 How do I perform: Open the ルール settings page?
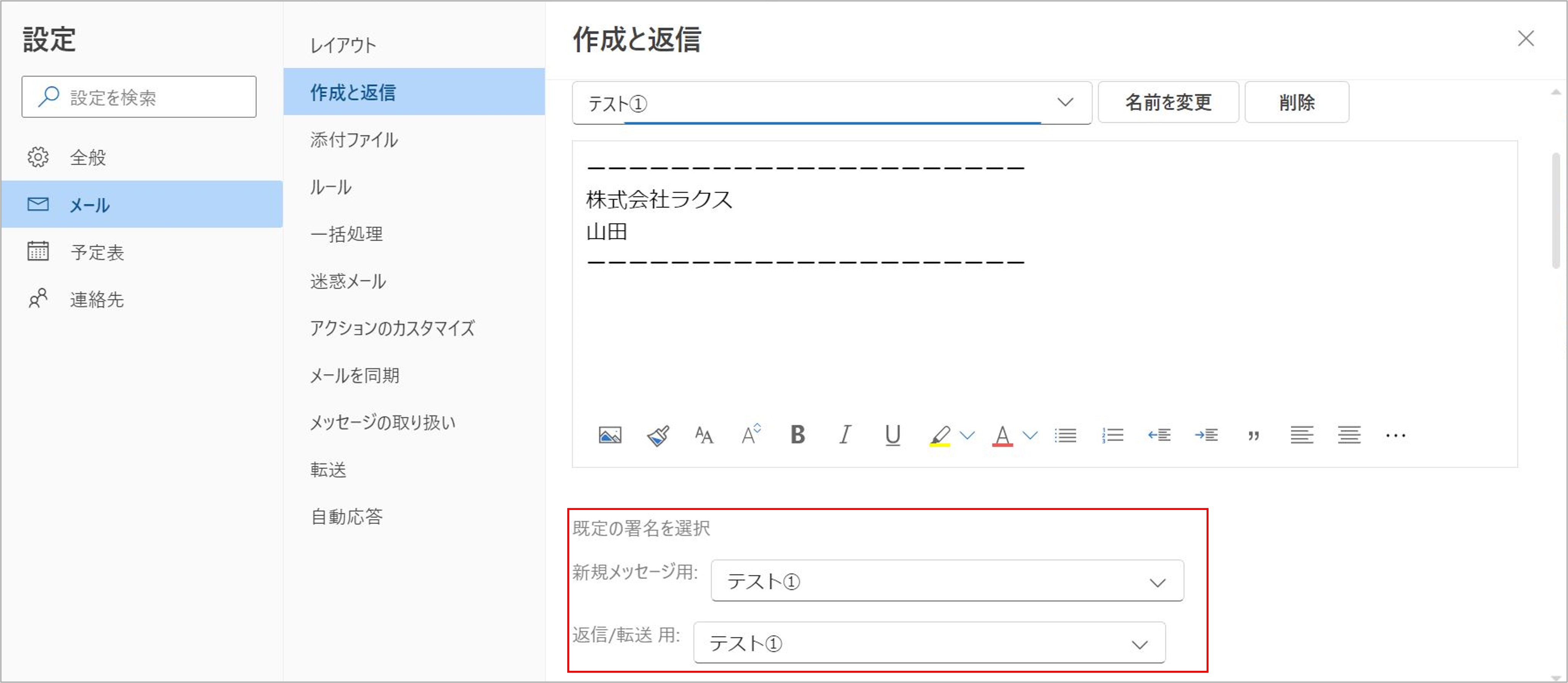[x=414, y=186]
